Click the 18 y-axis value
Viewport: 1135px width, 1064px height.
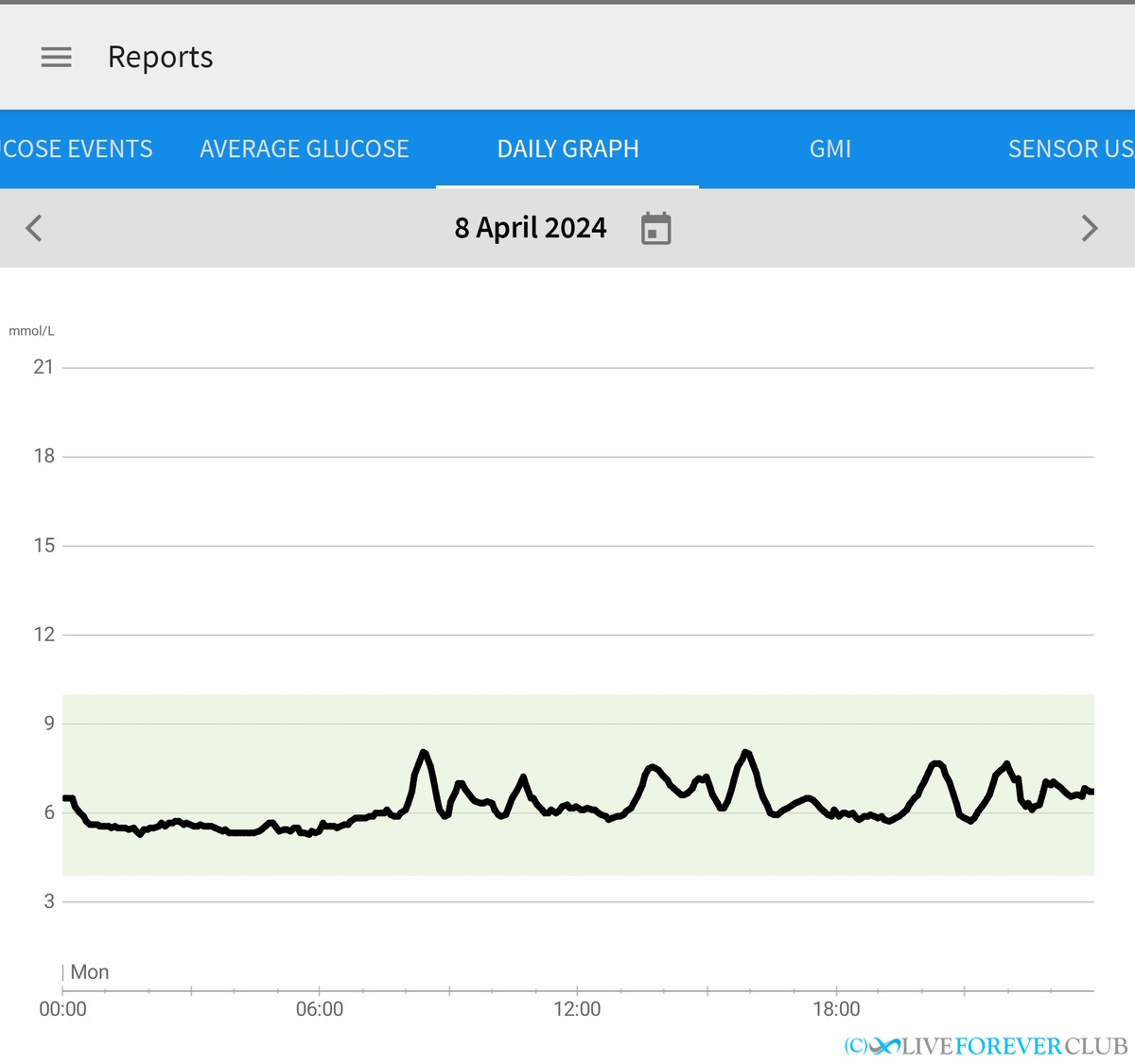click(44, 456)
